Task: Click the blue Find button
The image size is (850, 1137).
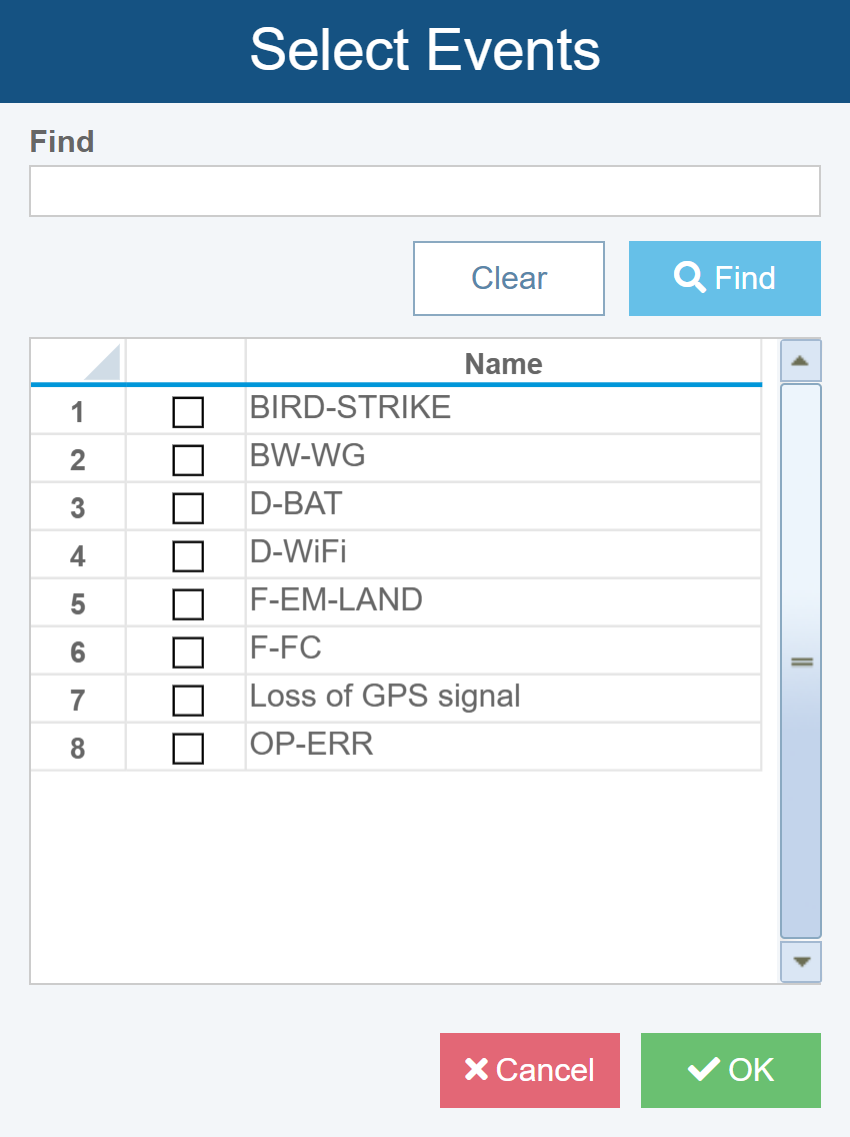Action: tap(724, 278)
